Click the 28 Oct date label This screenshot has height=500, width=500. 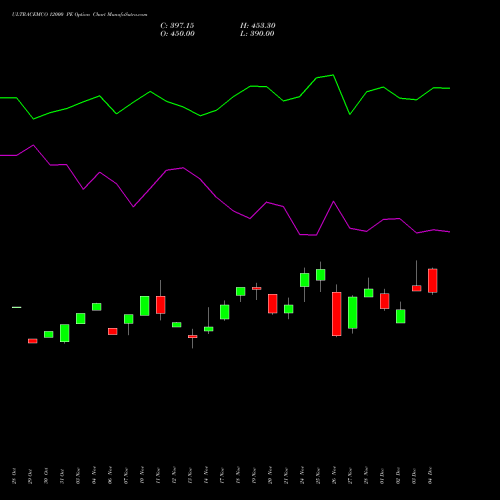(x=14, y=476)
